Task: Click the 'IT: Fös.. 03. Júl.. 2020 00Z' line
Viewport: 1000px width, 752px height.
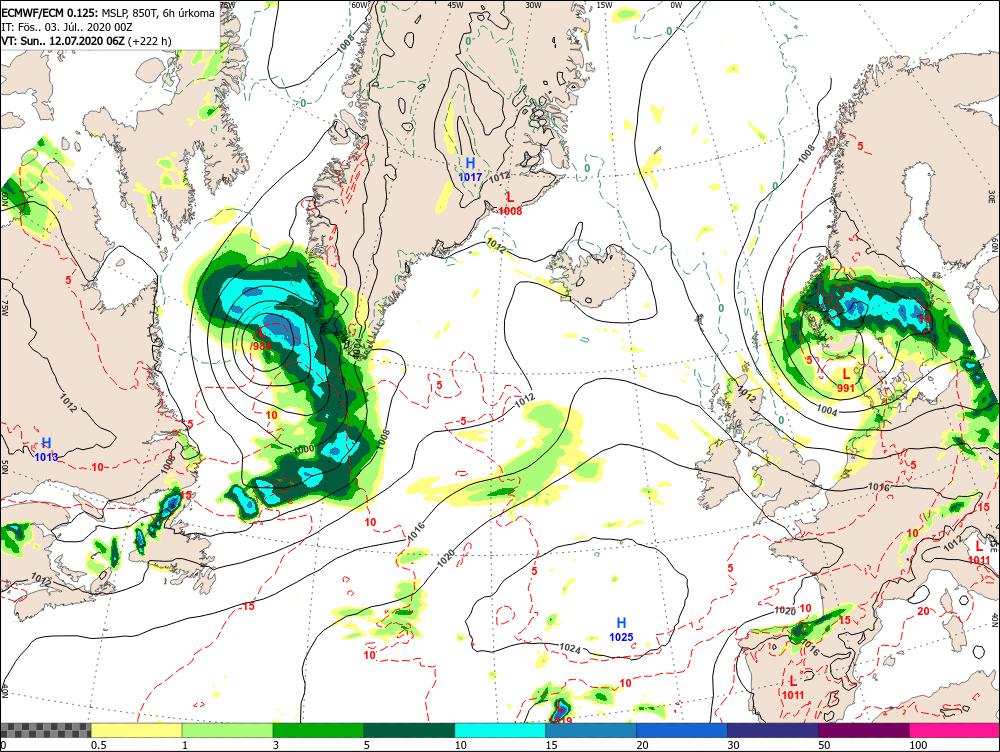Action: point(69,27)
